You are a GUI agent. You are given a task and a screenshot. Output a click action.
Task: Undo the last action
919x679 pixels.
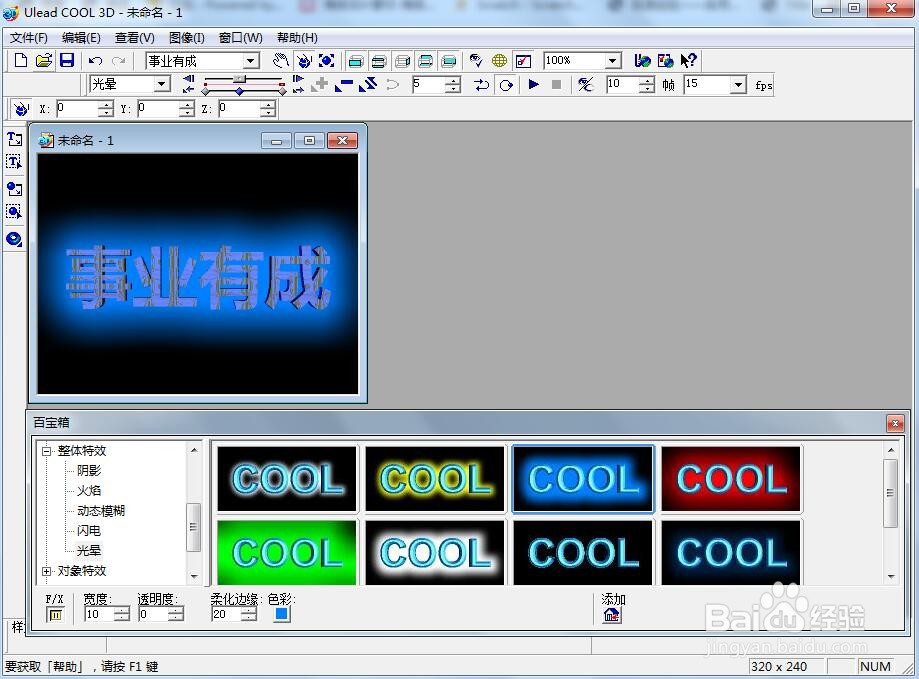coord(96,60)
